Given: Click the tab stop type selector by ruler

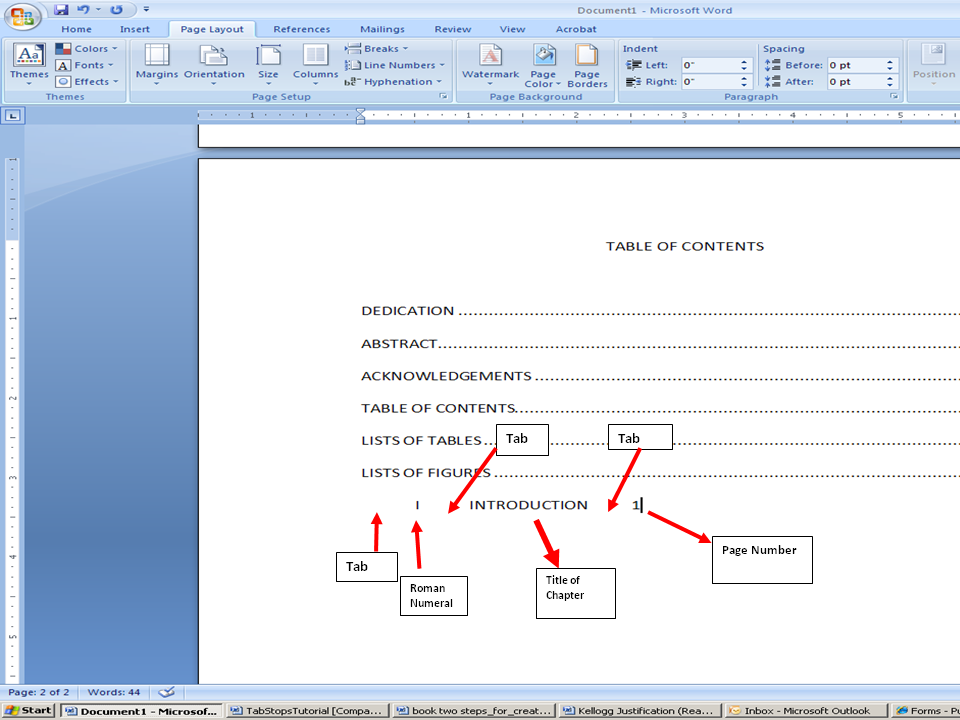Looking at the screenshot, I should [13, 116].
